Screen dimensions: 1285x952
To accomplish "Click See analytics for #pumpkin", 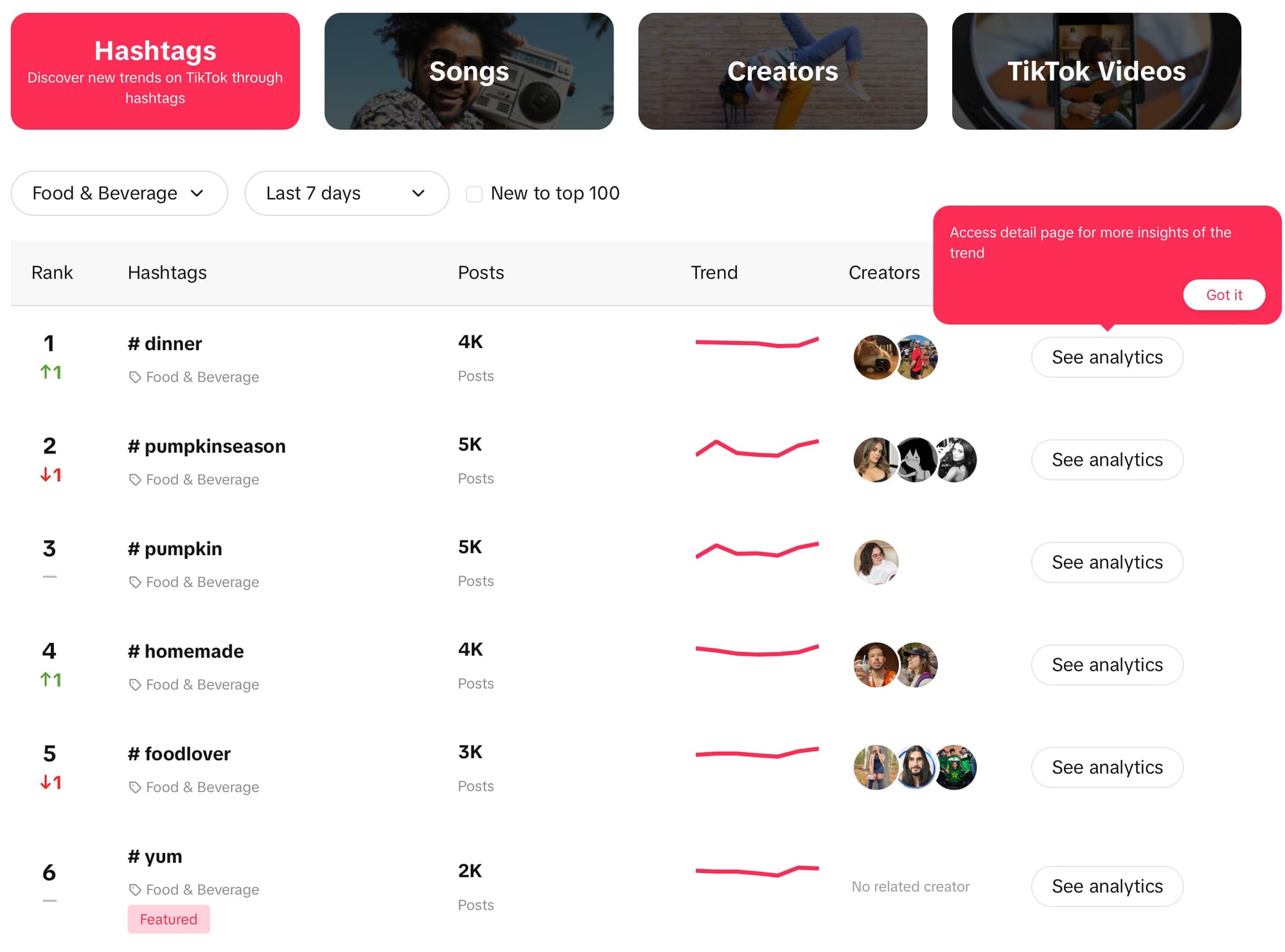I will (x=1107, y=561).
